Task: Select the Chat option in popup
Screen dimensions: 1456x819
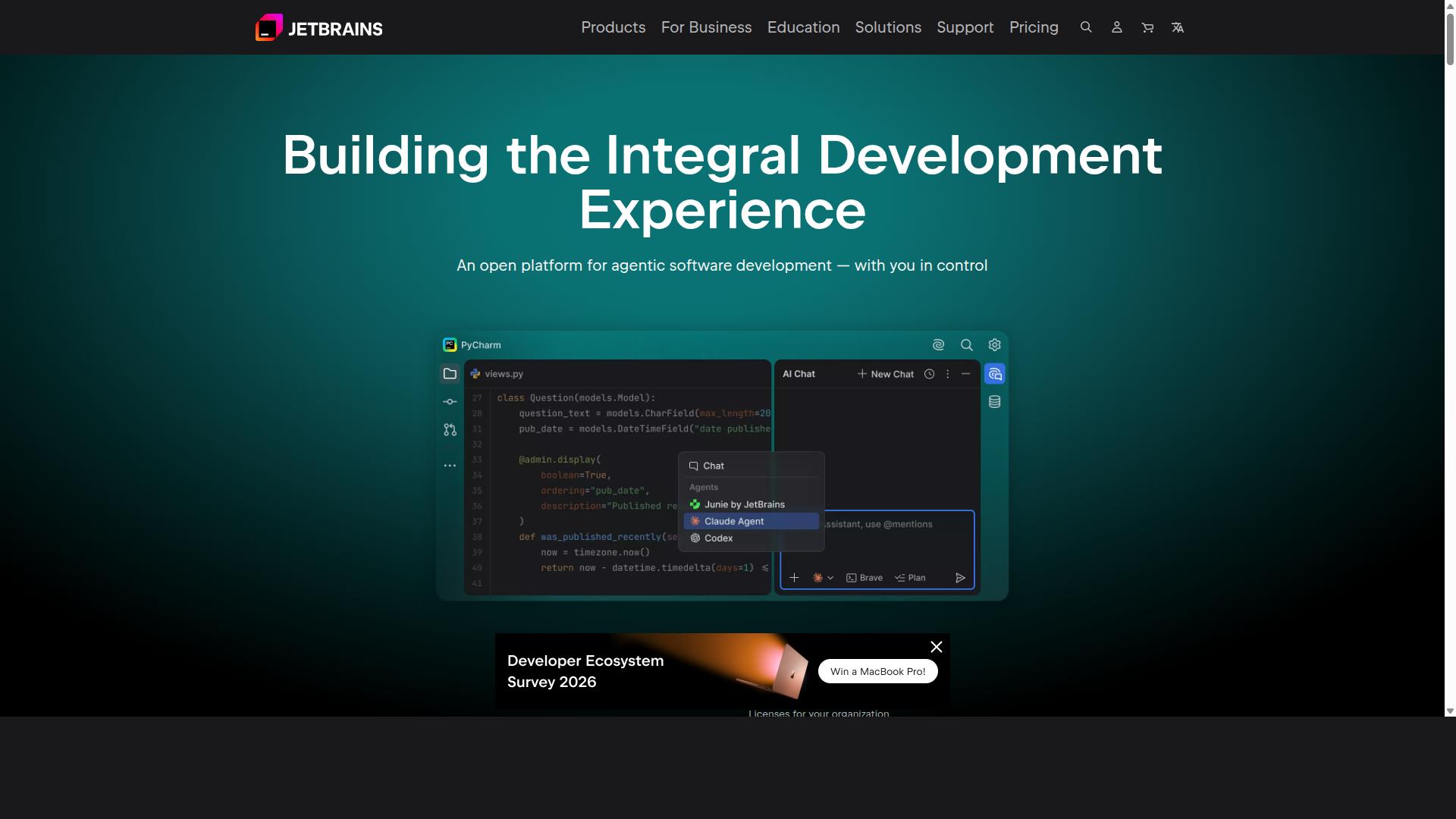Action: [x=751, y=466]
